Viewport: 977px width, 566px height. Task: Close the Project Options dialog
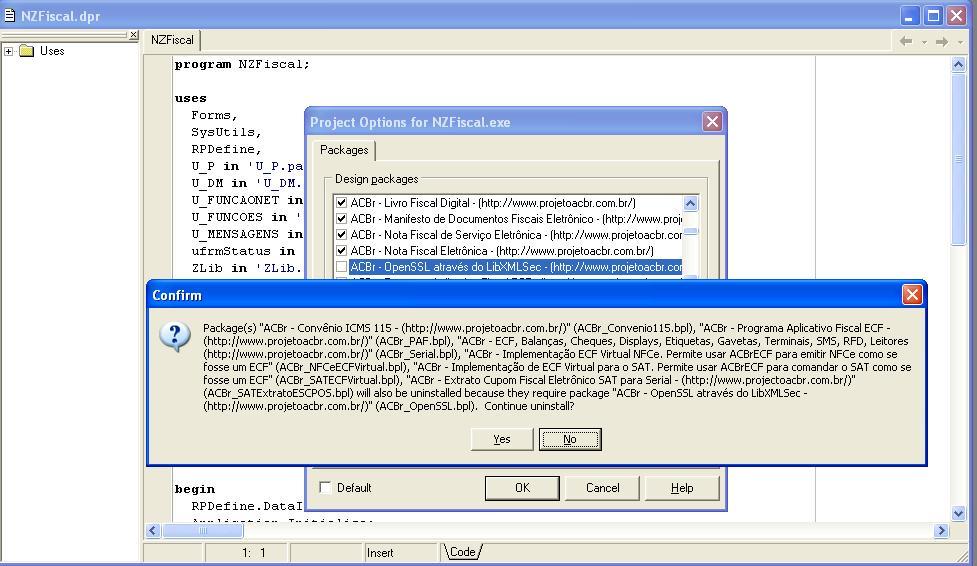point(712,122)
